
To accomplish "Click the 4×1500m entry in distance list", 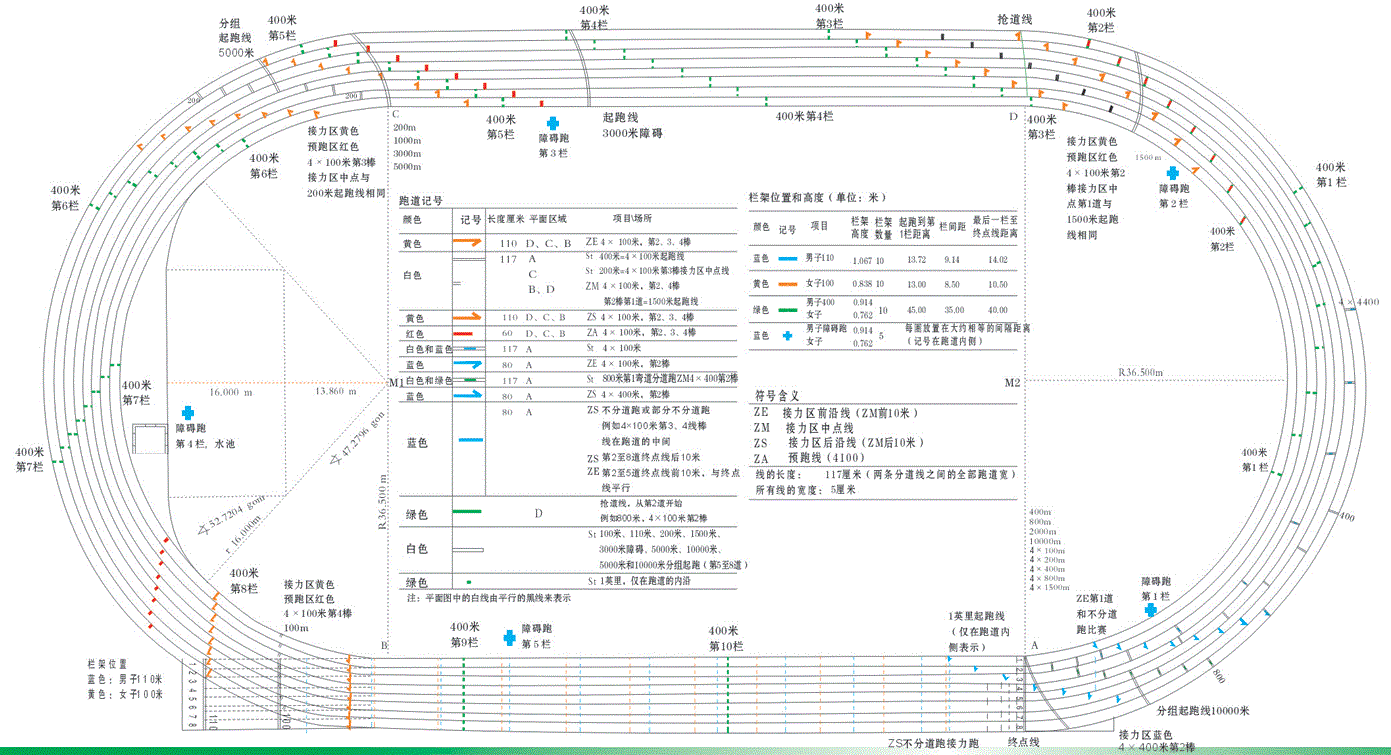I will point(1048,587).
